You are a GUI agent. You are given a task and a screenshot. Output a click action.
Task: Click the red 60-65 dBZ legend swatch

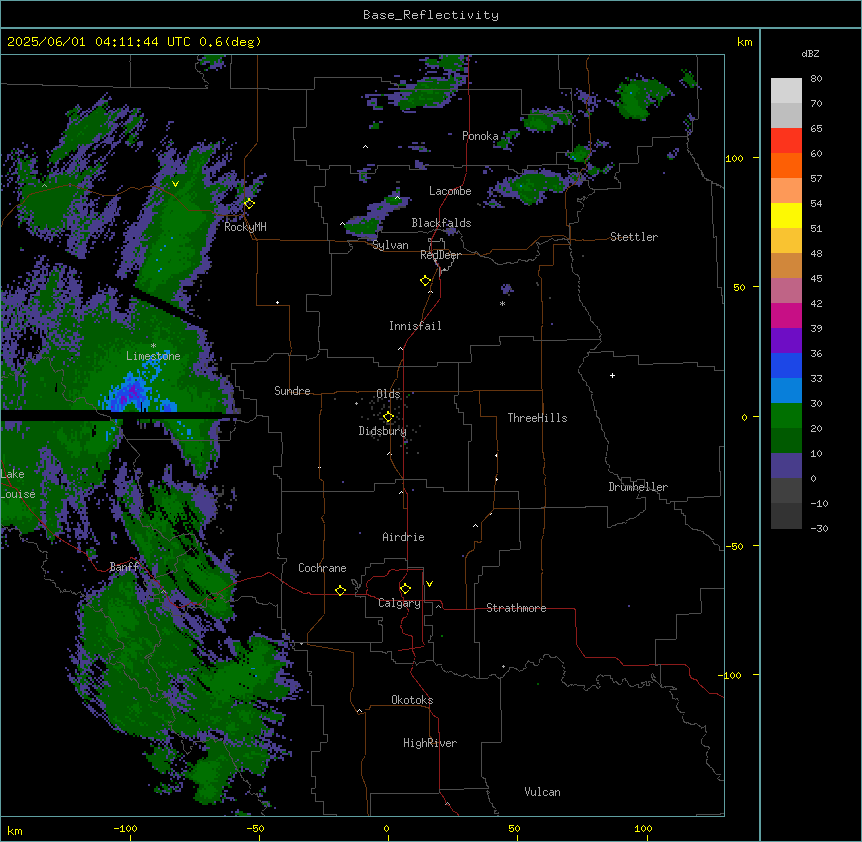(x=786, y=140)
